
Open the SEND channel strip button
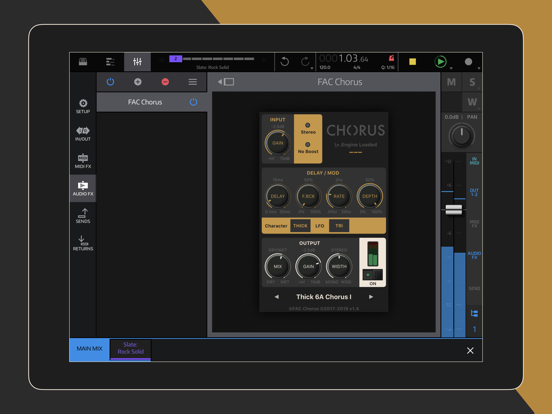click(x=474, y=288)
